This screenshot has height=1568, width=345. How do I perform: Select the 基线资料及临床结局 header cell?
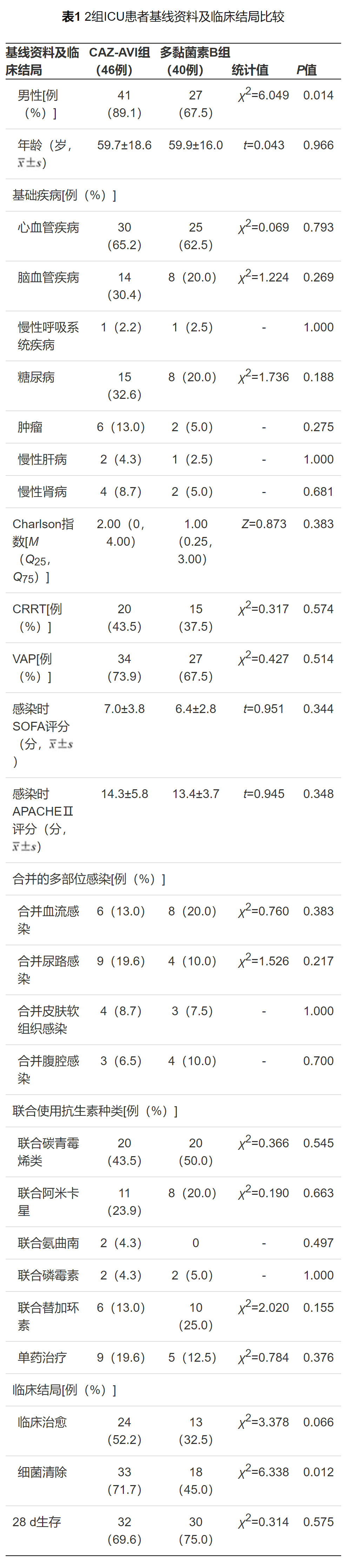42,61
